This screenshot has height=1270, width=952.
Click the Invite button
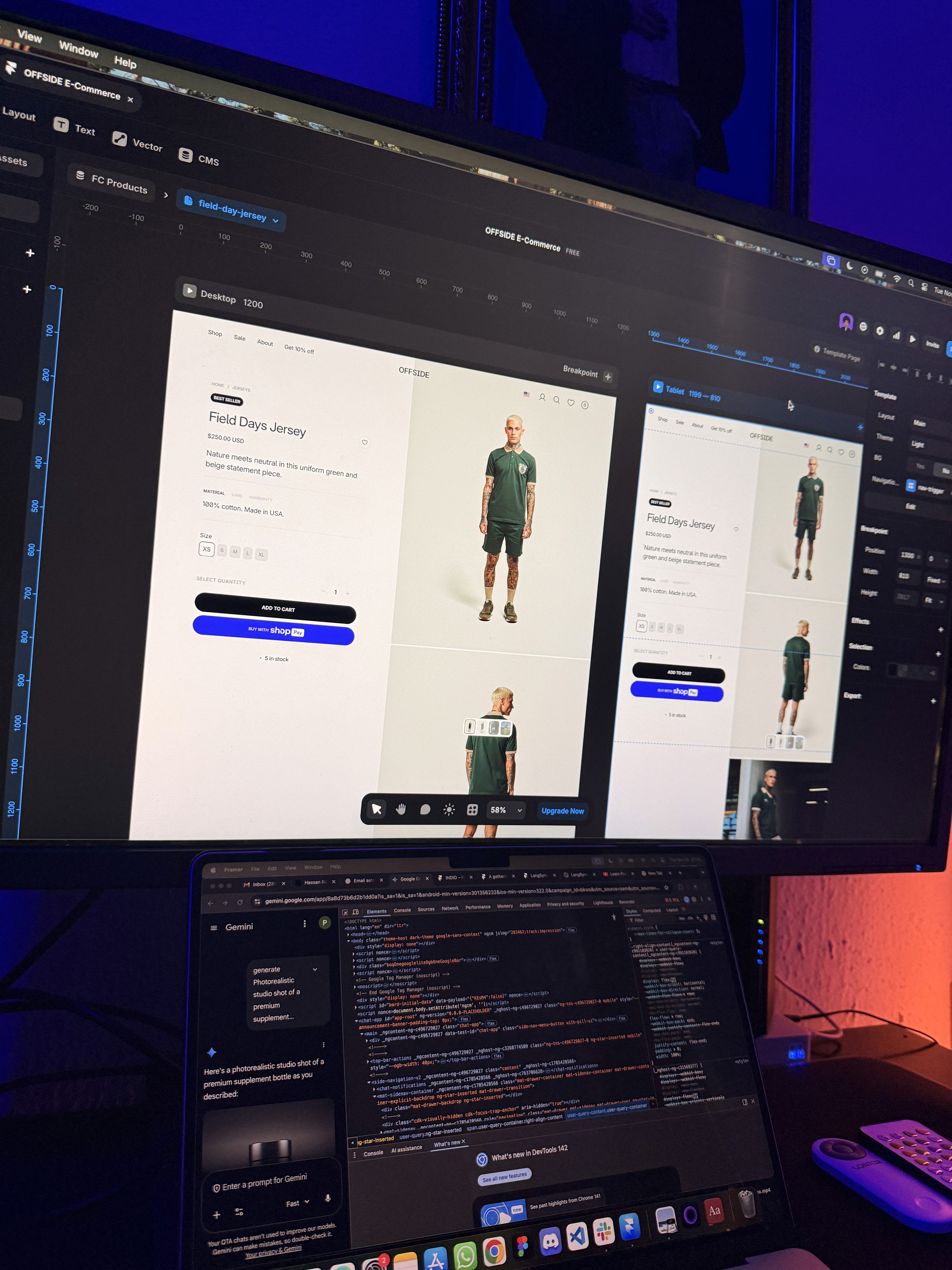point(932,344)
